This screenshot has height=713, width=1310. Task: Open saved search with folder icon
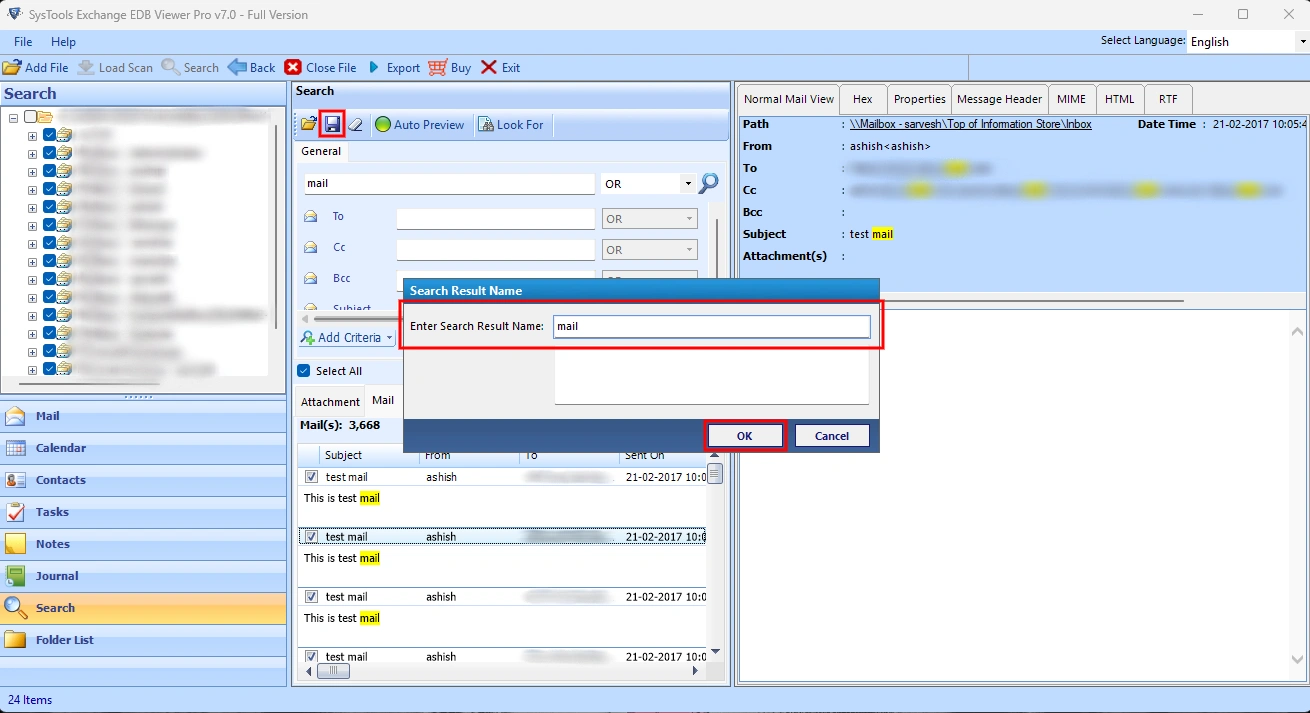309,125
